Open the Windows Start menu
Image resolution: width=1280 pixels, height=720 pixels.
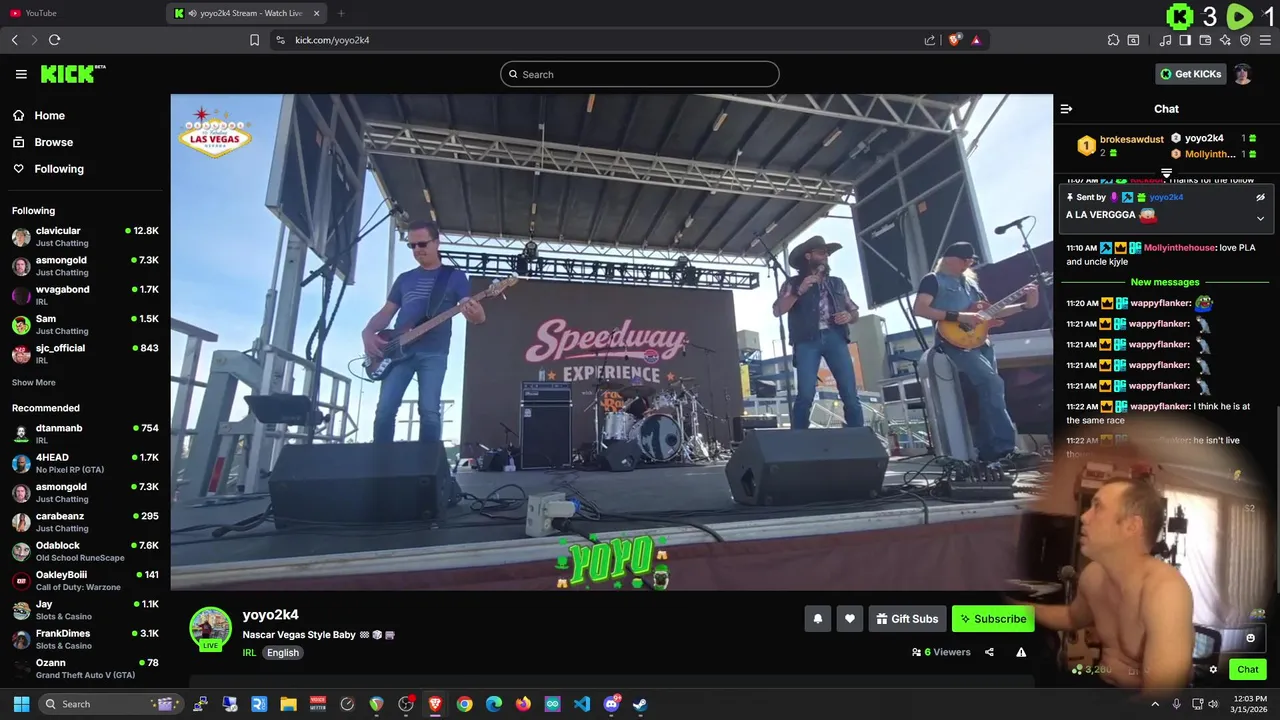coord(21,704)
